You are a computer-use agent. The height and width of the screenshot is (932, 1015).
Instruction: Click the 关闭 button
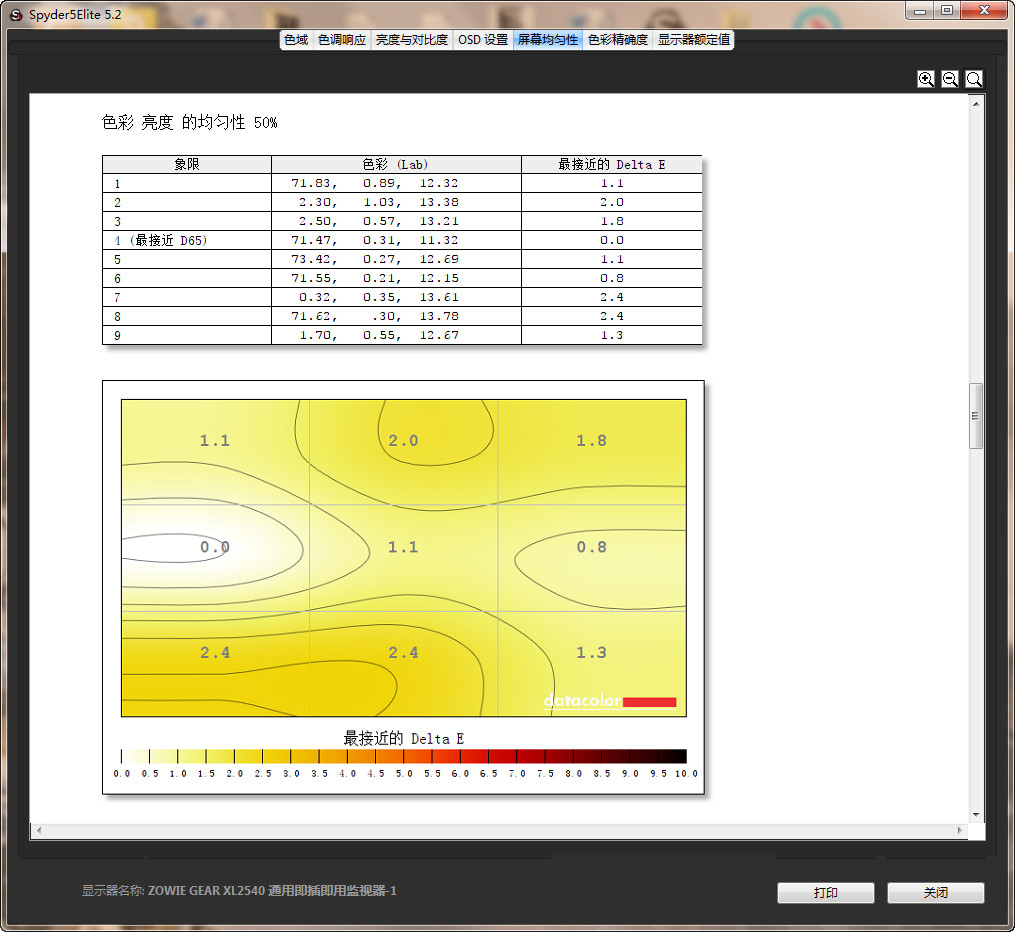pyautogui.click(x=935, y=893)
